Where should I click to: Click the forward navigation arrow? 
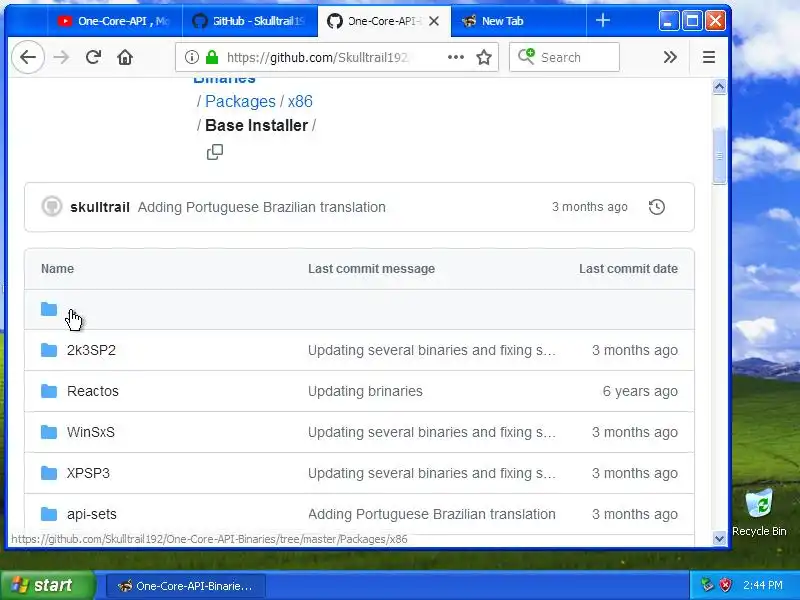[61, 57]
